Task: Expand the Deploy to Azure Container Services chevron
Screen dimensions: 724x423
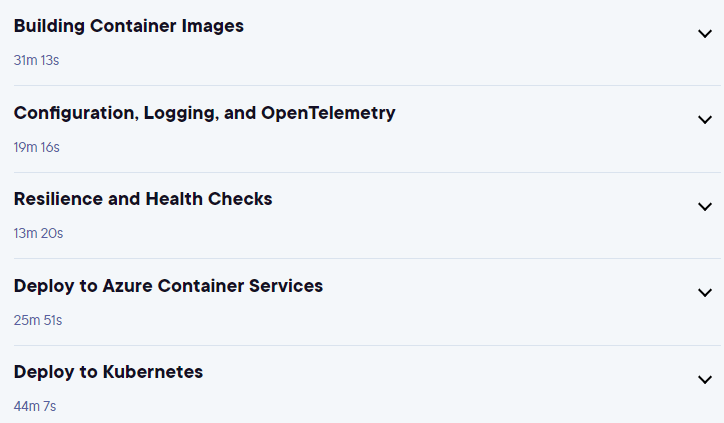Action: (705, 293)
